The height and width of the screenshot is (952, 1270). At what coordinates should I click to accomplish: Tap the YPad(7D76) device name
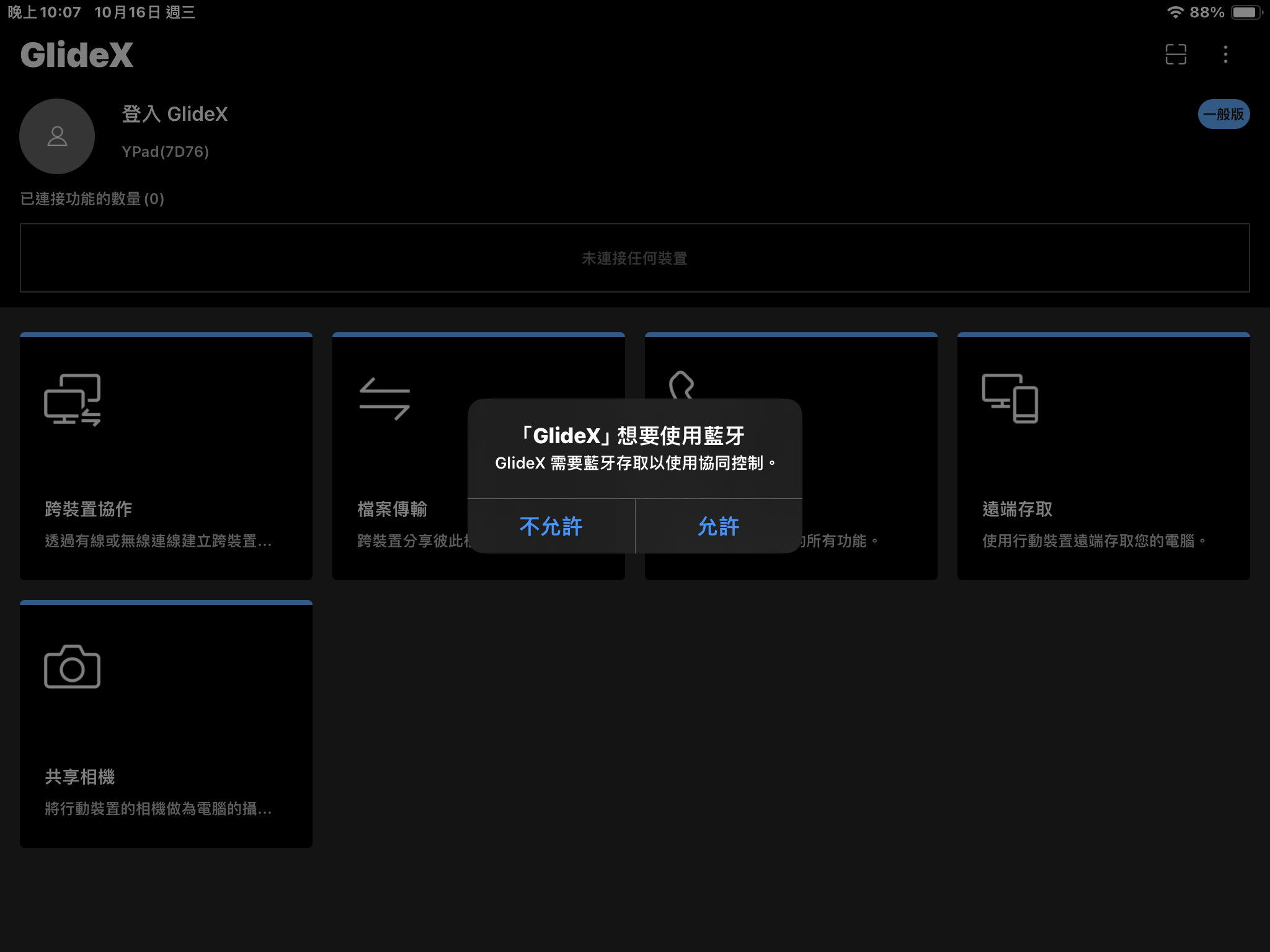[165, 152]
